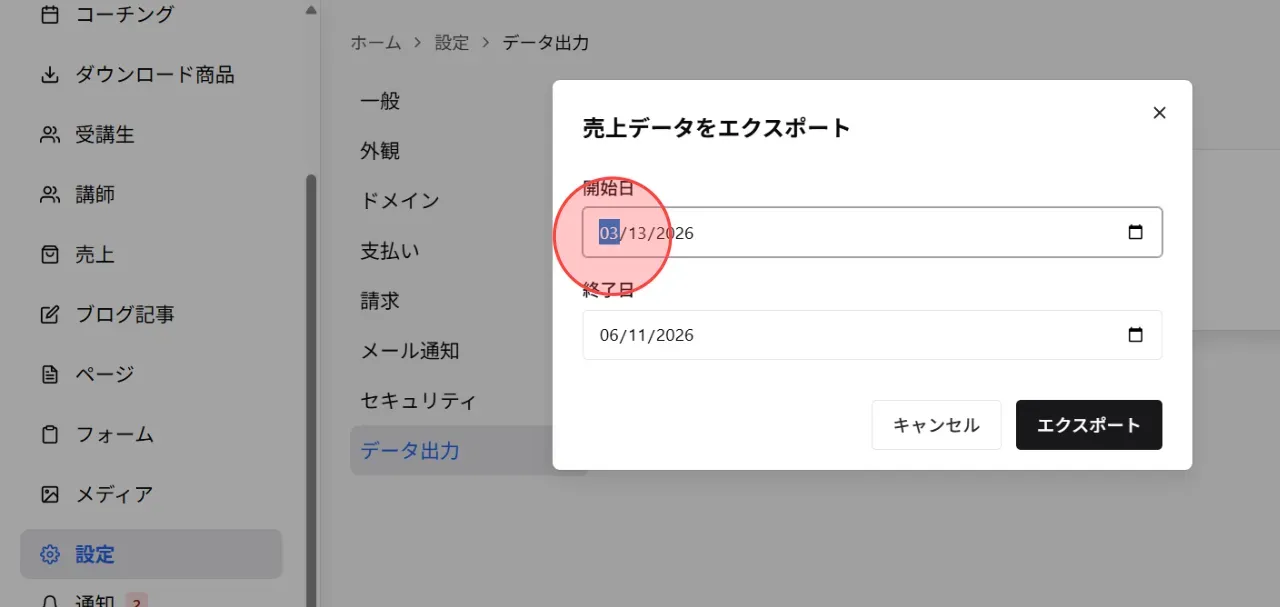Click the 終了日 date field

[x=872, y=335]
